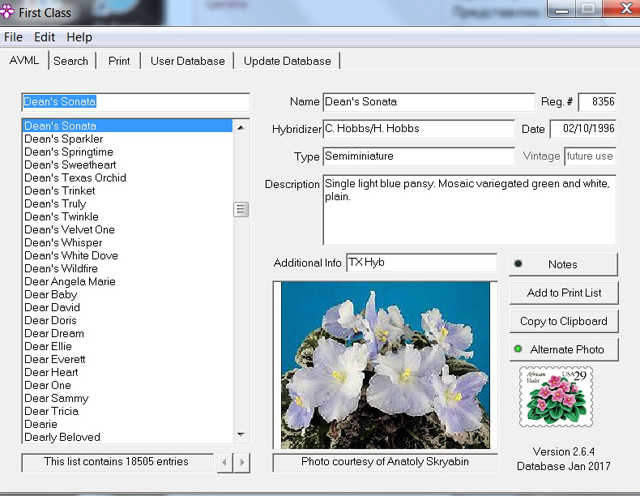The width and height of the screenshot is (640, 496).
Task: Click the Vintage future use field
Action: pyautogui.click(x=590, y=156)
